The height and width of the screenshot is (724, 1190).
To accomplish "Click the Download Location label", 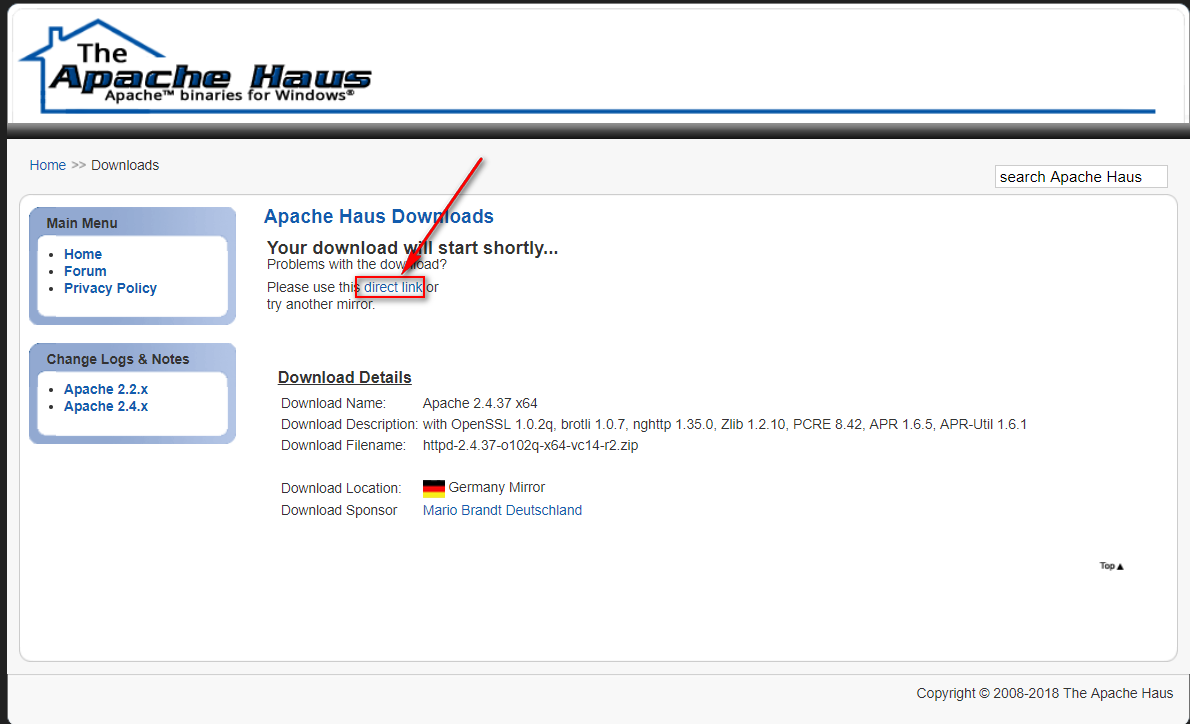I will (x=341, y=489).
